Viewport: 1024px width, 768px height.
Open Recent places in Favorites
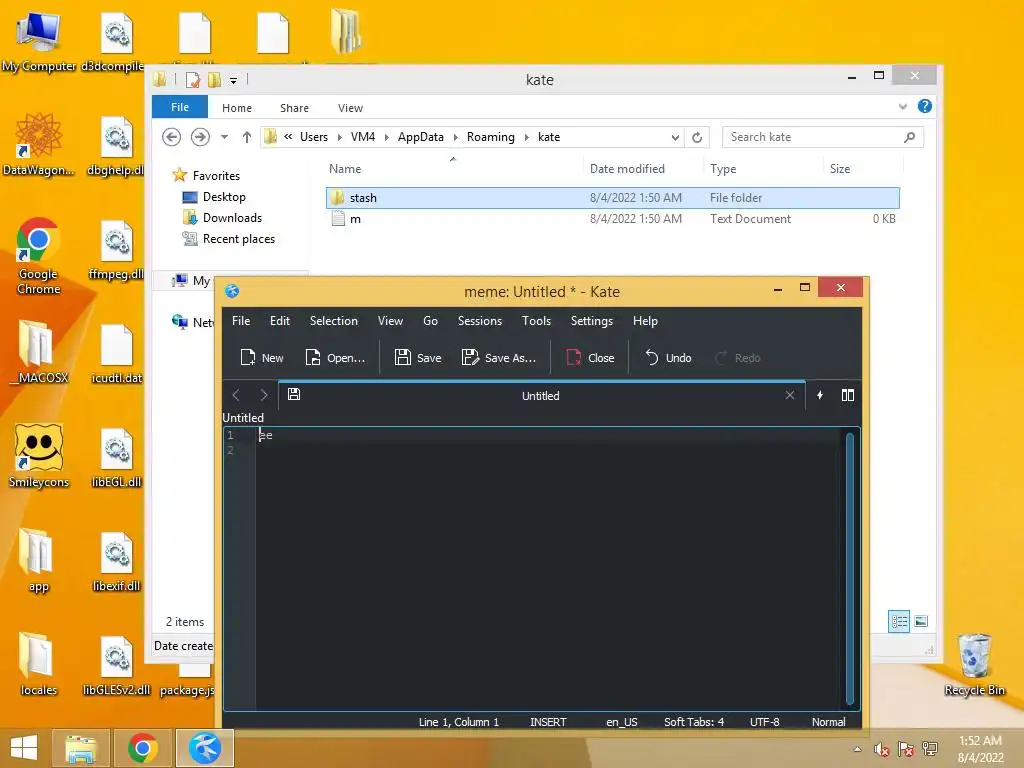click(229, 239)
